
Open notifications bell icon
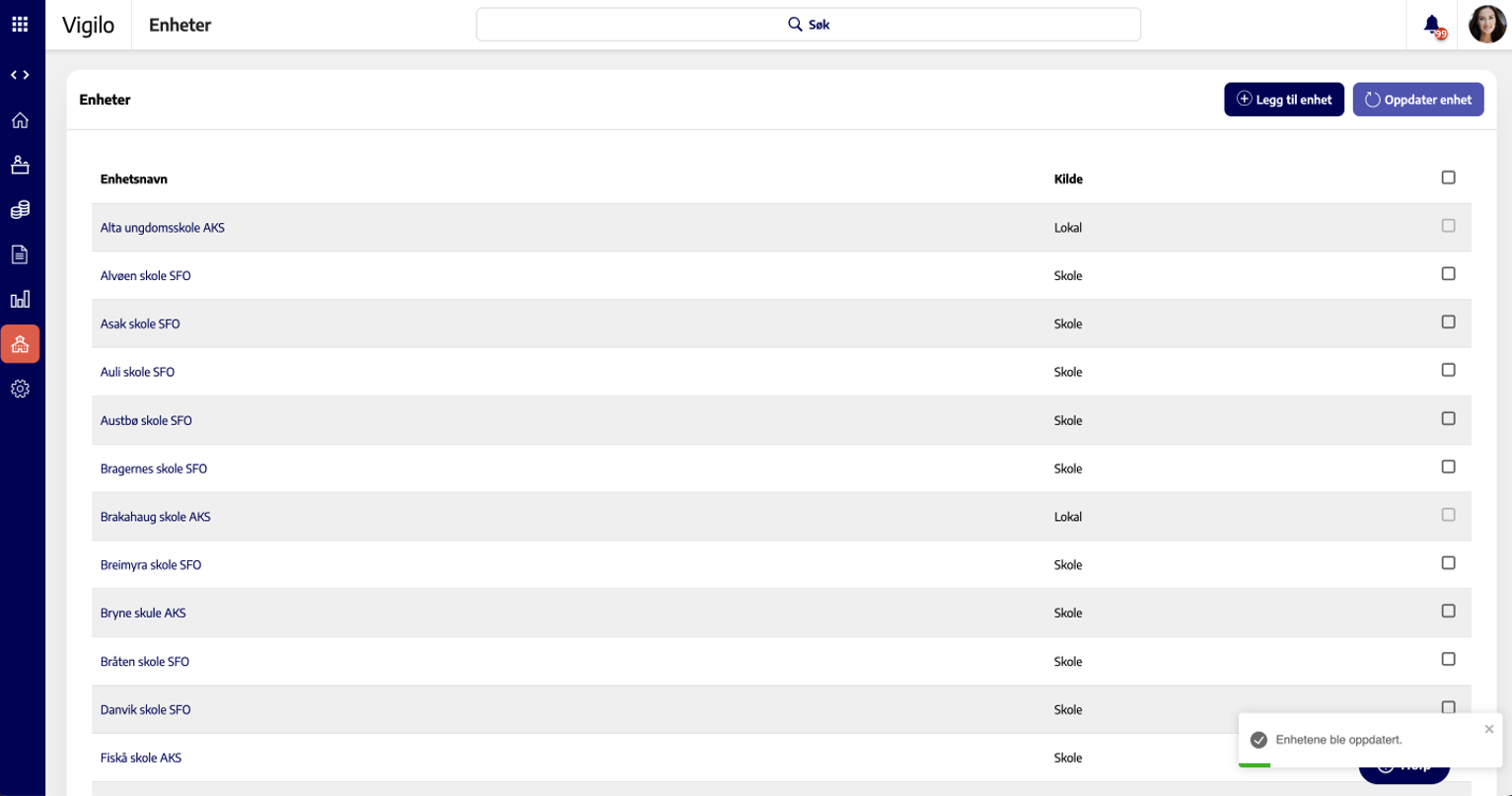tap(1432, 25)
